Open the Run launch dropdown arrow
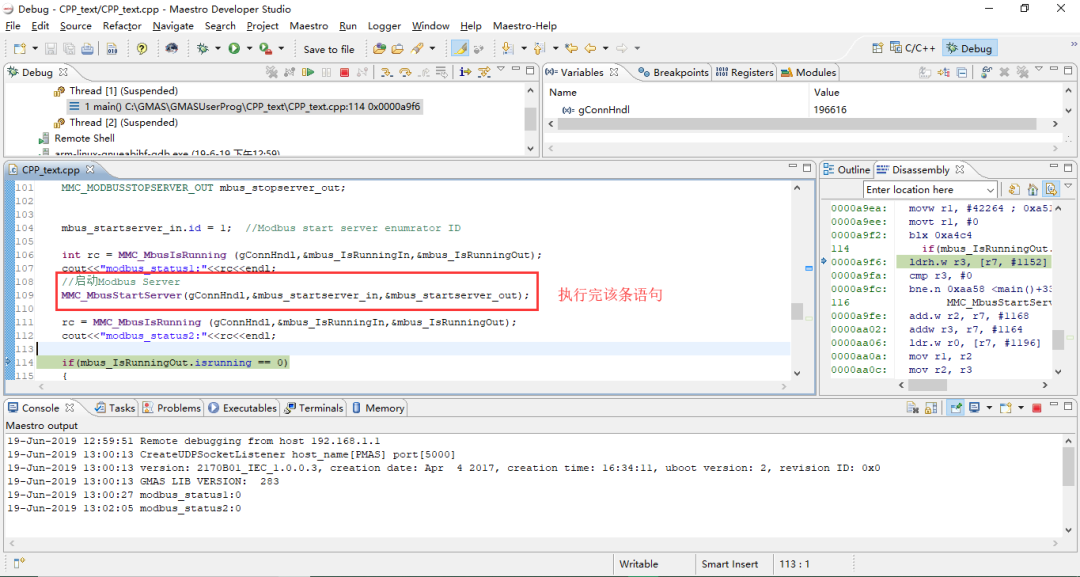 coord(249,48)
